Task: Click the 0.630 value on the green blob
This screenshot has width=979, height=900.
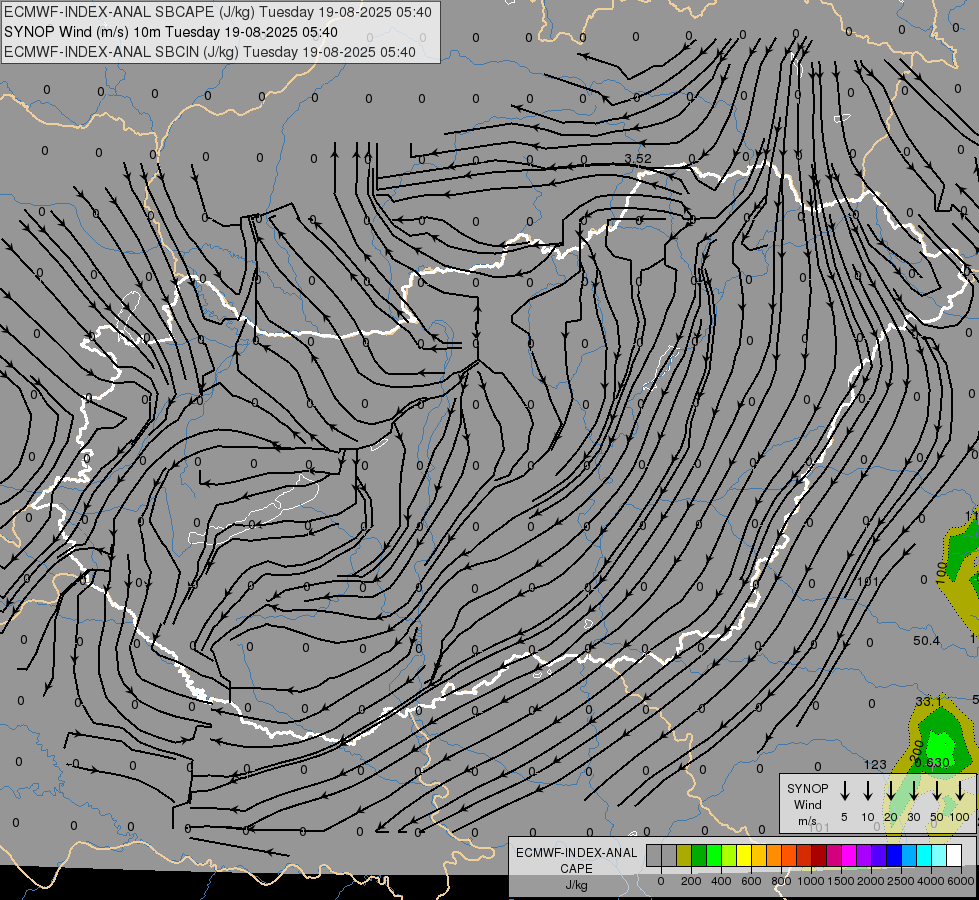Action: click(932, 763)
